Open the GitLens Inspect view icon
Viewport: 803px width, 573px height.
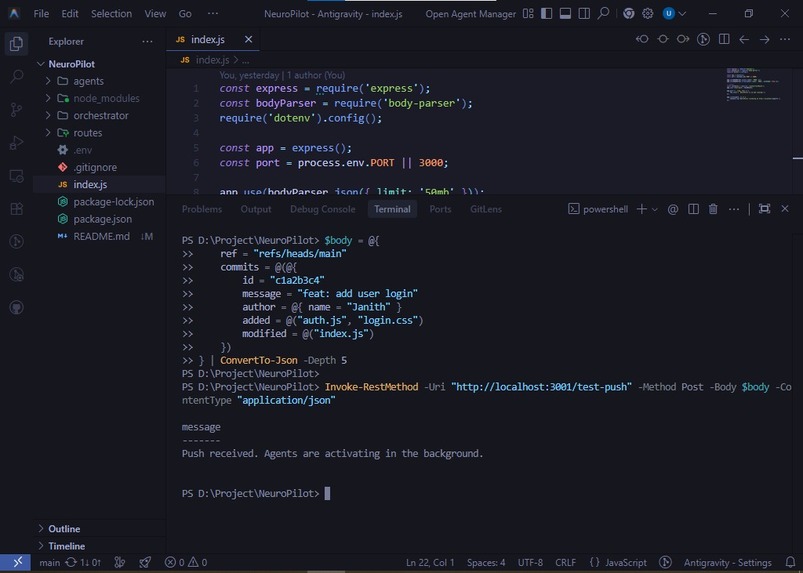pyautogui.click(x=16, y=274)
